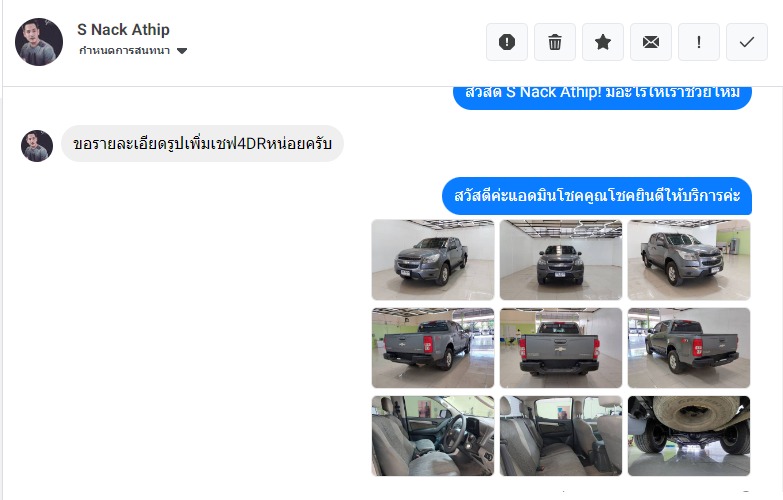Open the driver seat interior photo
Viewport: 783px width, 500px height.
tap(433, 436)
